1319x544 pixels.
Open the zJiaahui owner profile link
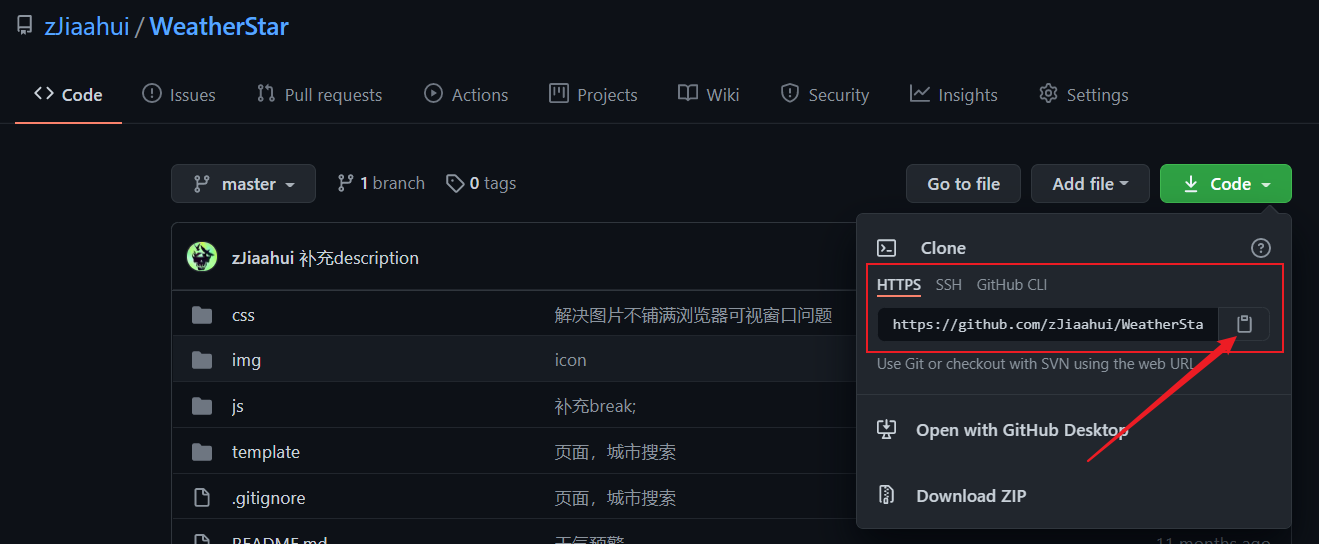pos(87,27)
